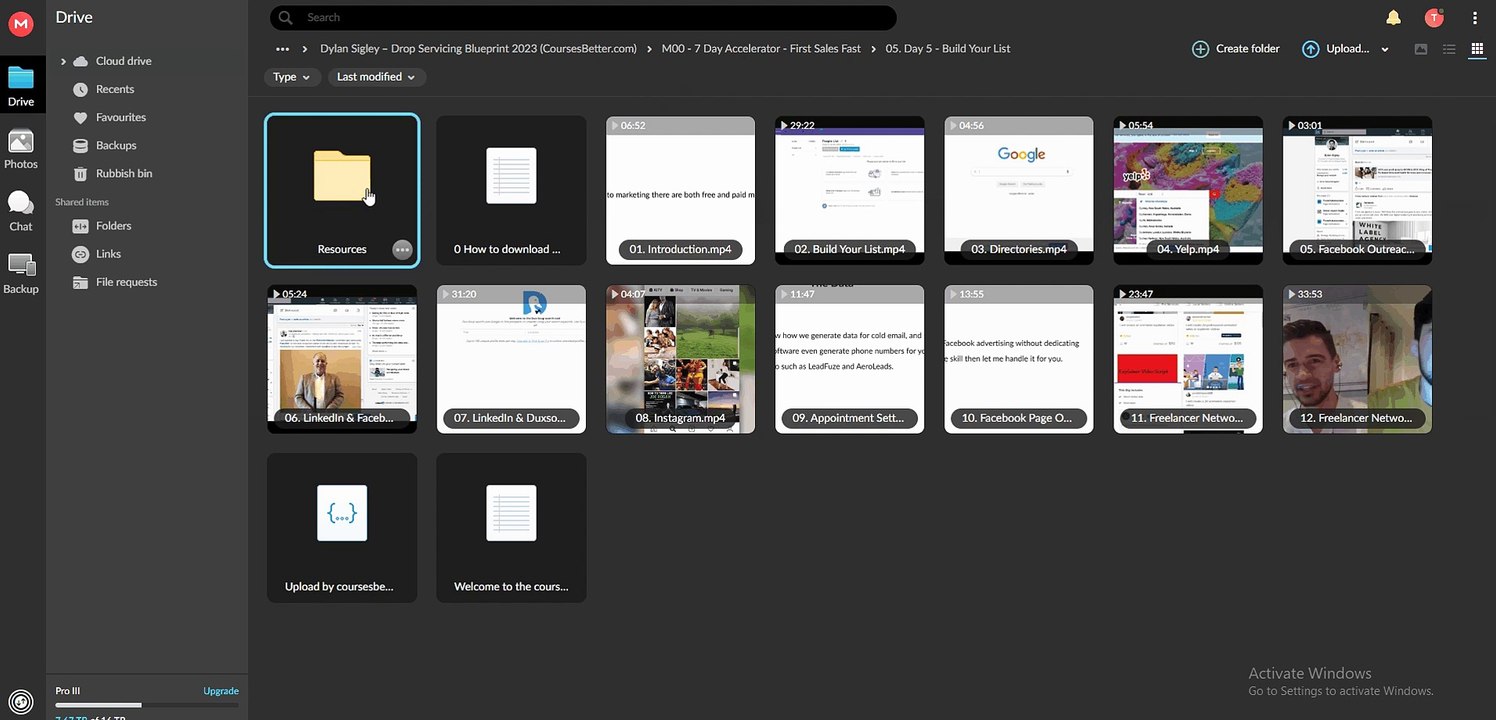1496x720 pixels.
Task: Select Upload by coursesbetter file
Action: click(342, 528)
